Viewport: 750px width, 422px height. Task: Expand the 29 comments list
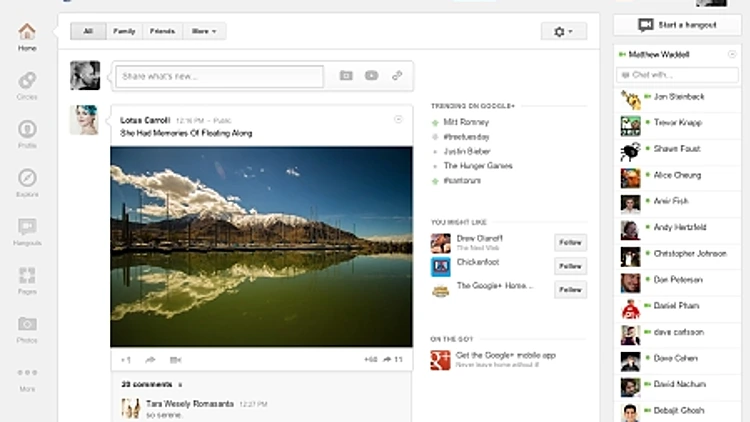coord(151,384)
